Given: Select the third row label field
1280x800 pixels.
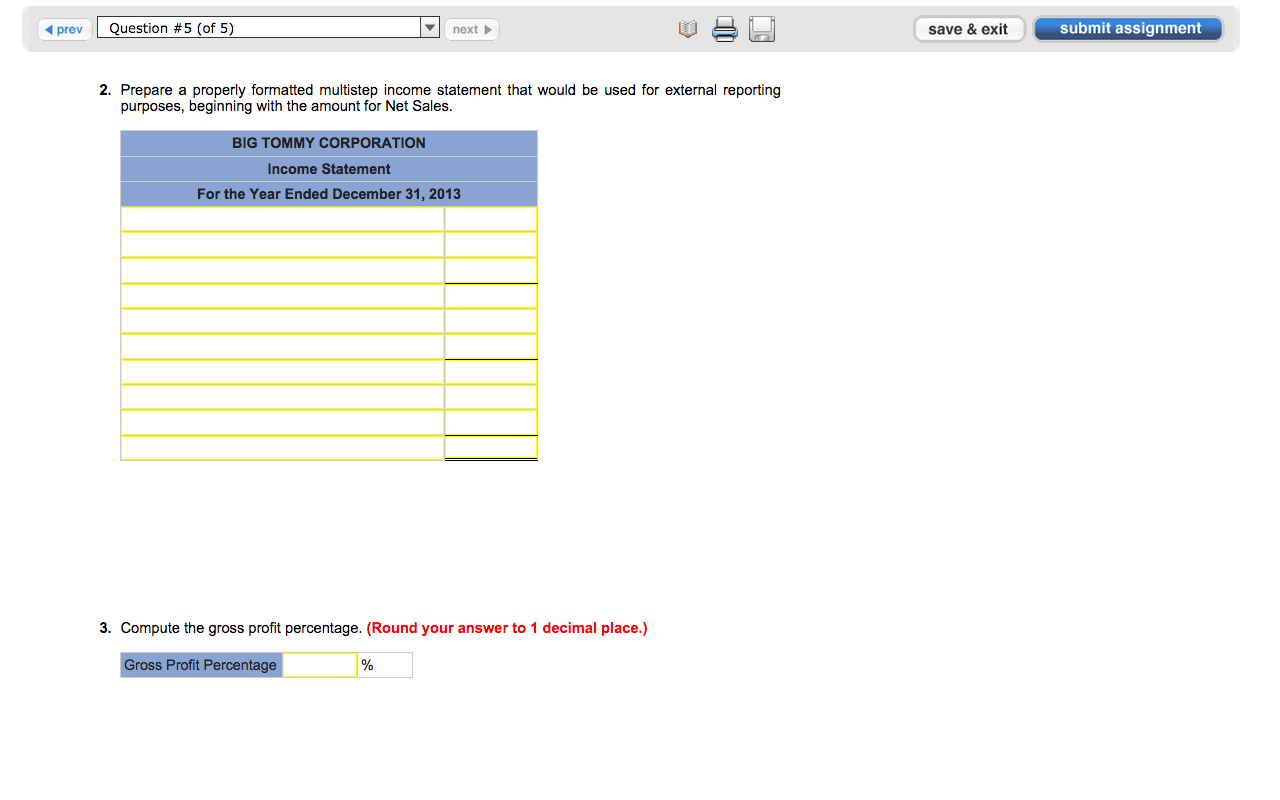Looking at the screenshot, I should pyautogui.click(x=282, y=270).
